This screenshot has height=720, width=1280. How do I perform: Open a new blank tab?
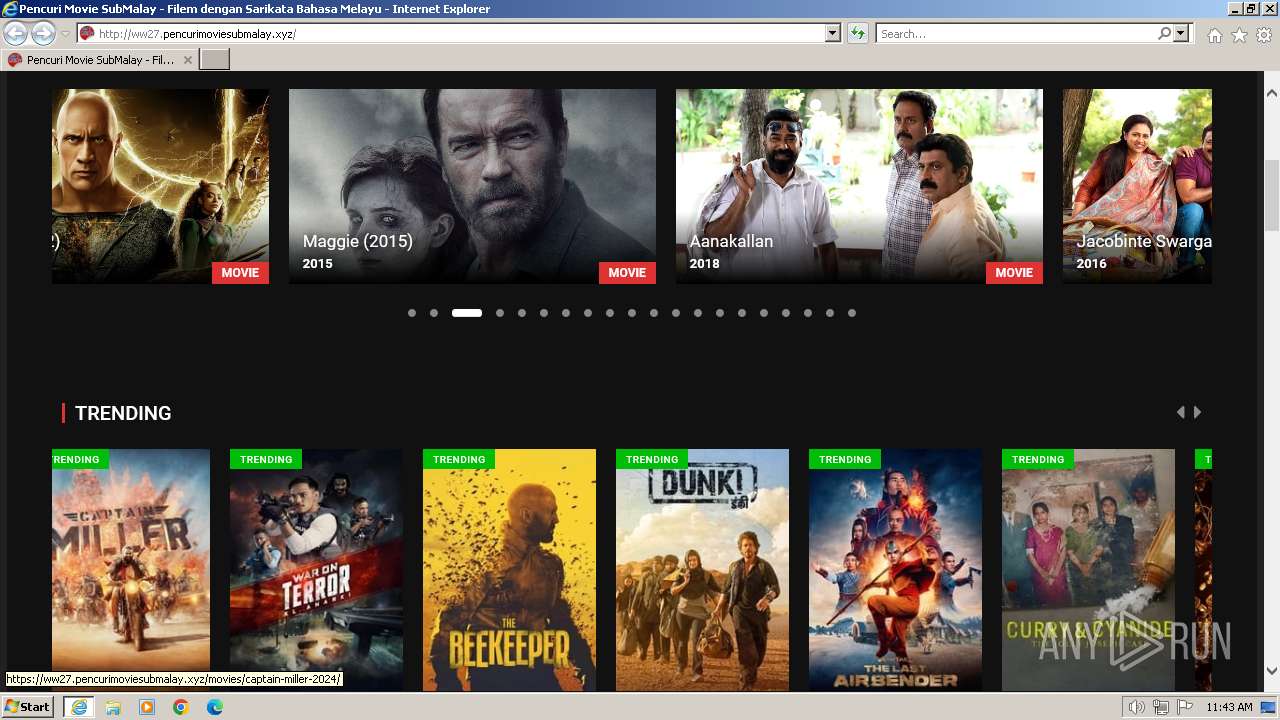point(215,60)
